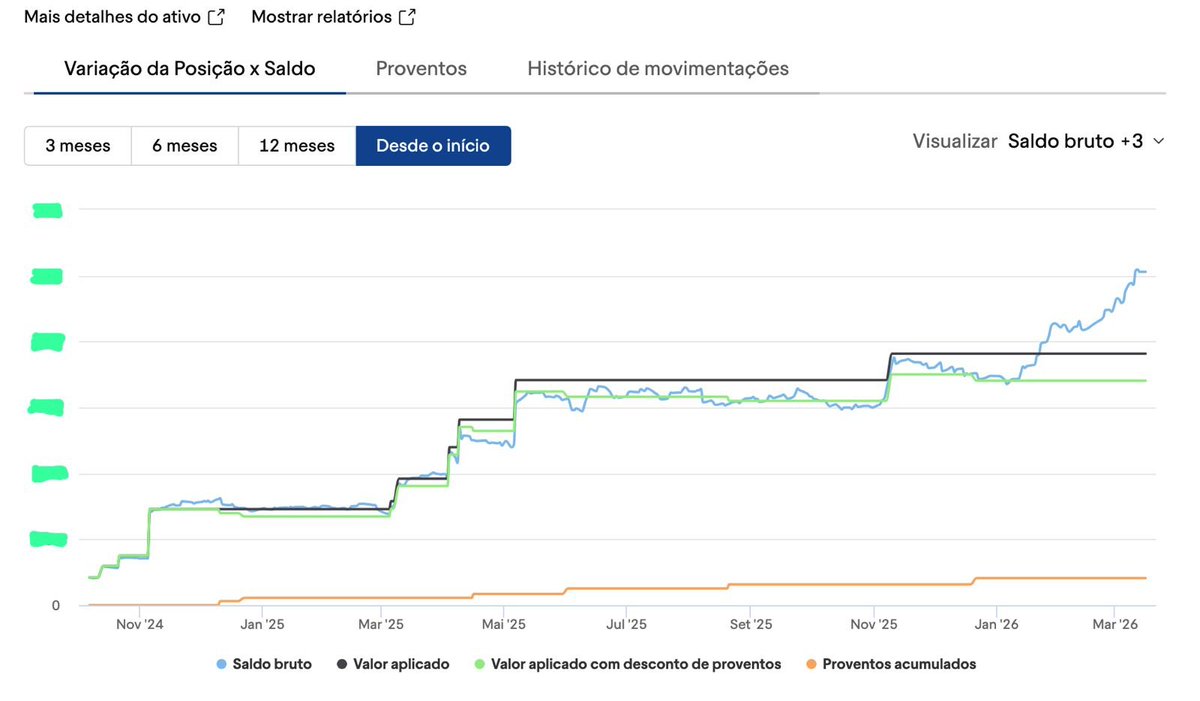Open the external link icon next to Mais detalhes do ativo
The image size is (1200, 701).
pyautogui.click(x=216, y=17)
